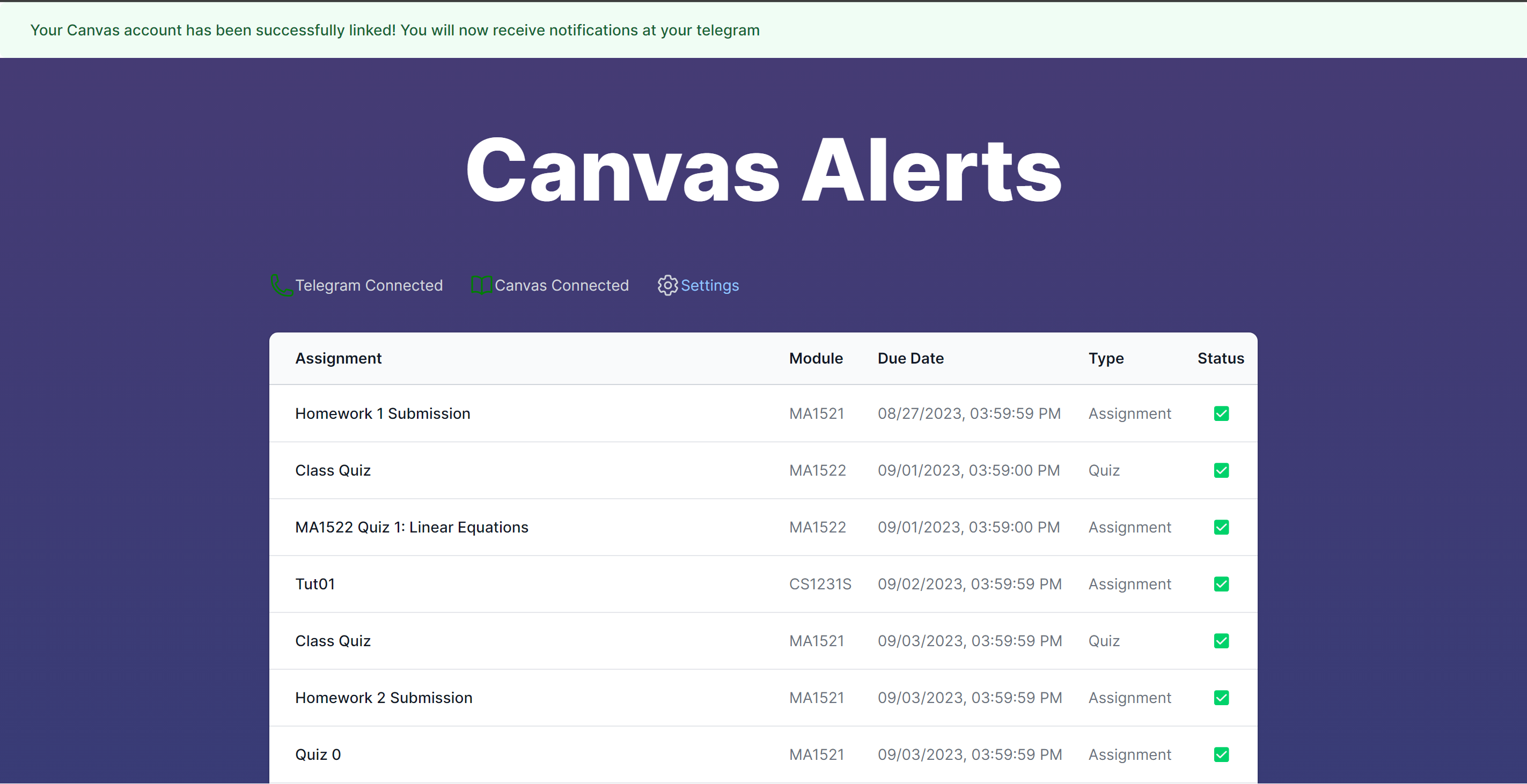Toggle Homework 2 Submission status checkbox
Viewport: 1527px width, 784px height.
[x=1221, y=698]
